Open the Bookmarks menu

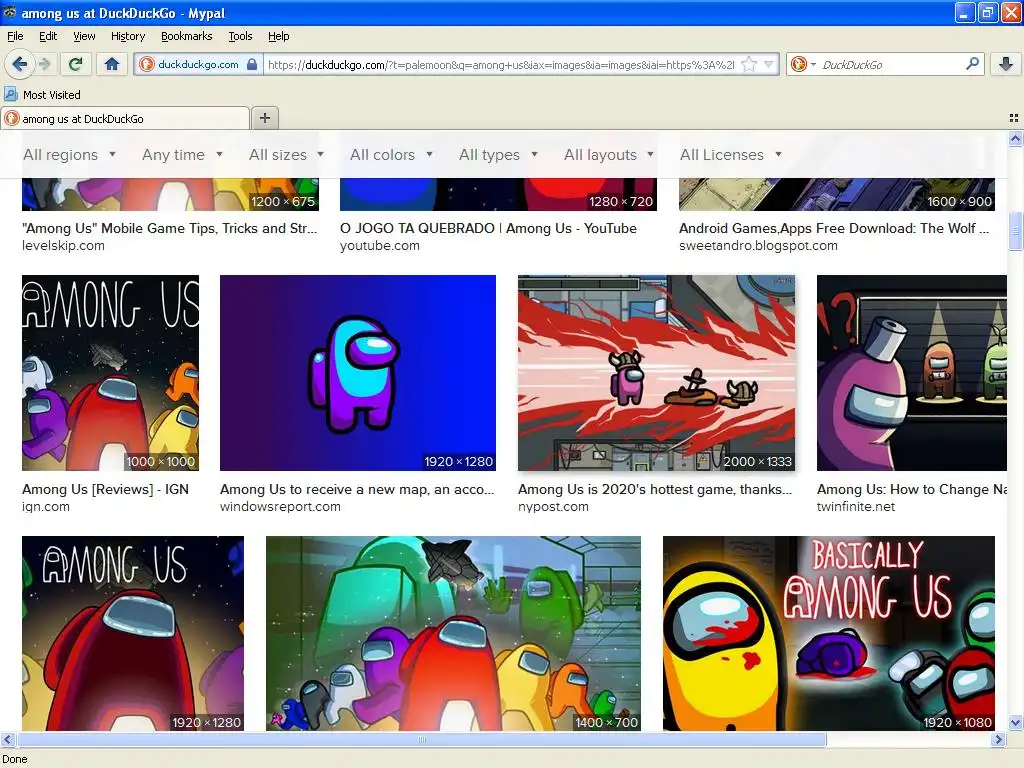coord(187,36)
